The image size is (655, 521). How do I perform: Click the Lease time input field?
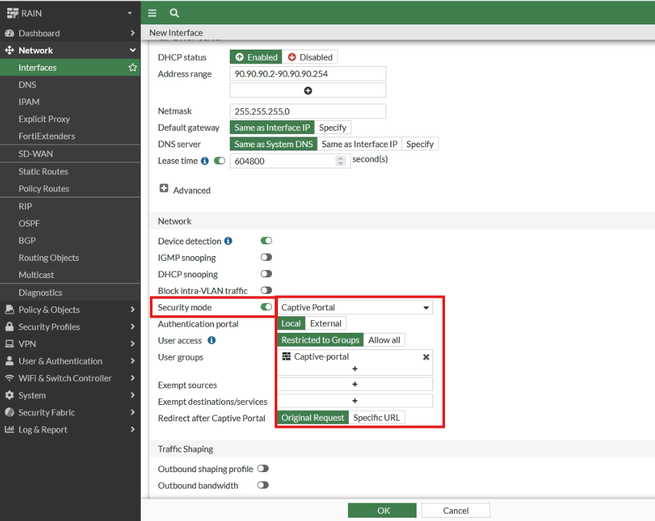[285, 160]
